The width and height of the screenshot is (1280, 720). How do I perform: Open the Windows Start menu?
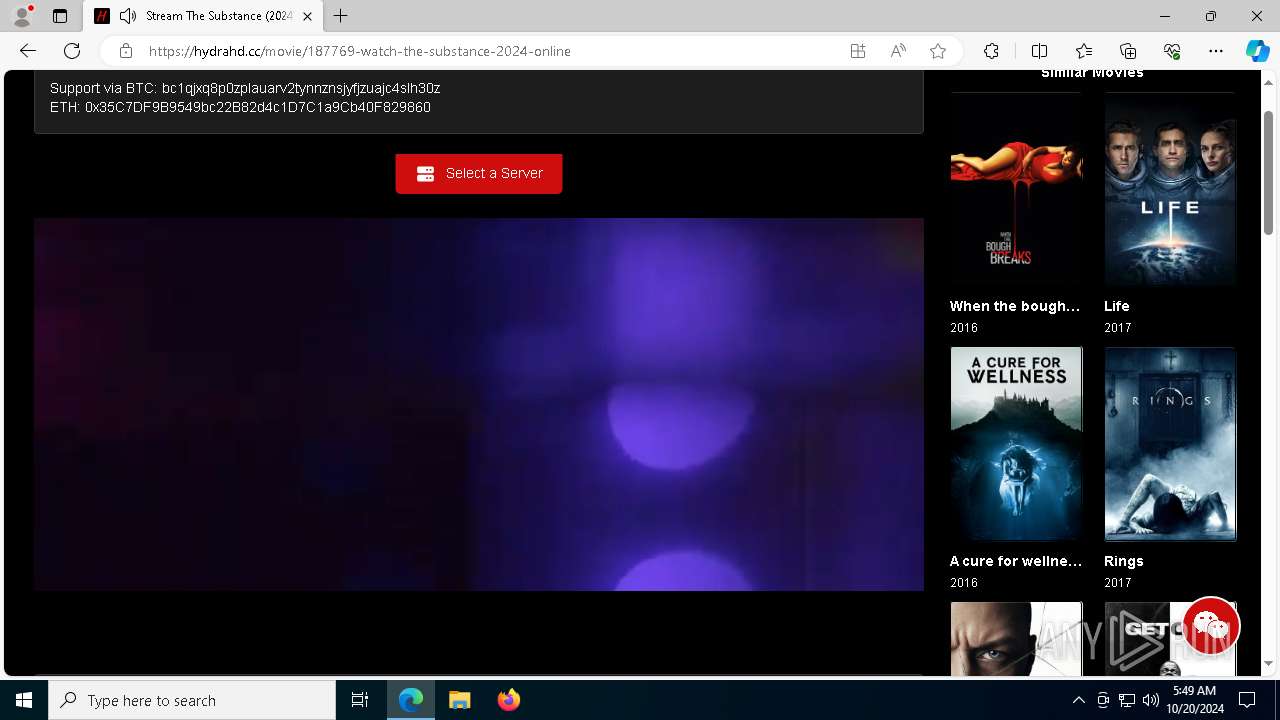click(24, 700)
